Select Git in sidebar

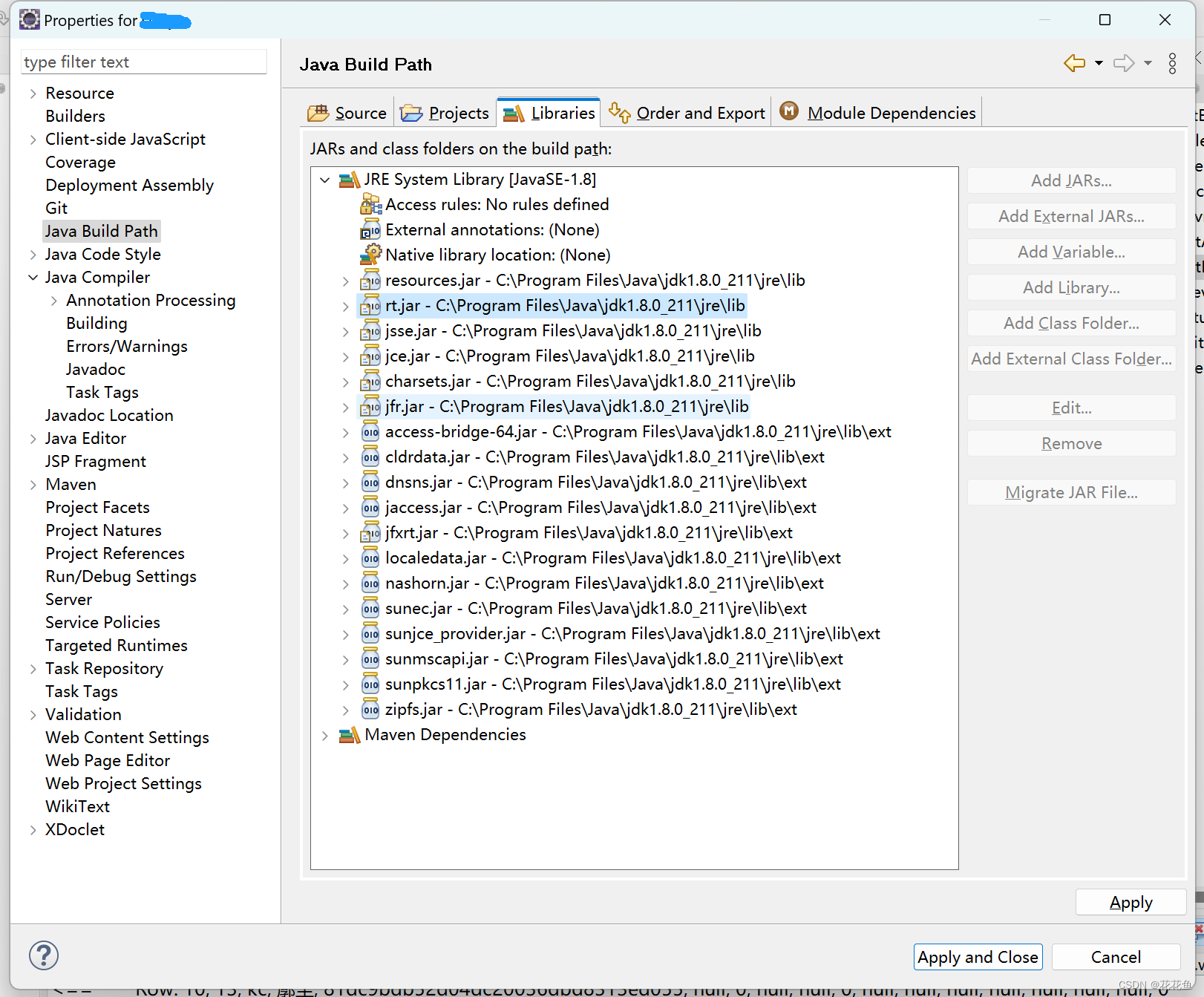[x=56, y=209]
